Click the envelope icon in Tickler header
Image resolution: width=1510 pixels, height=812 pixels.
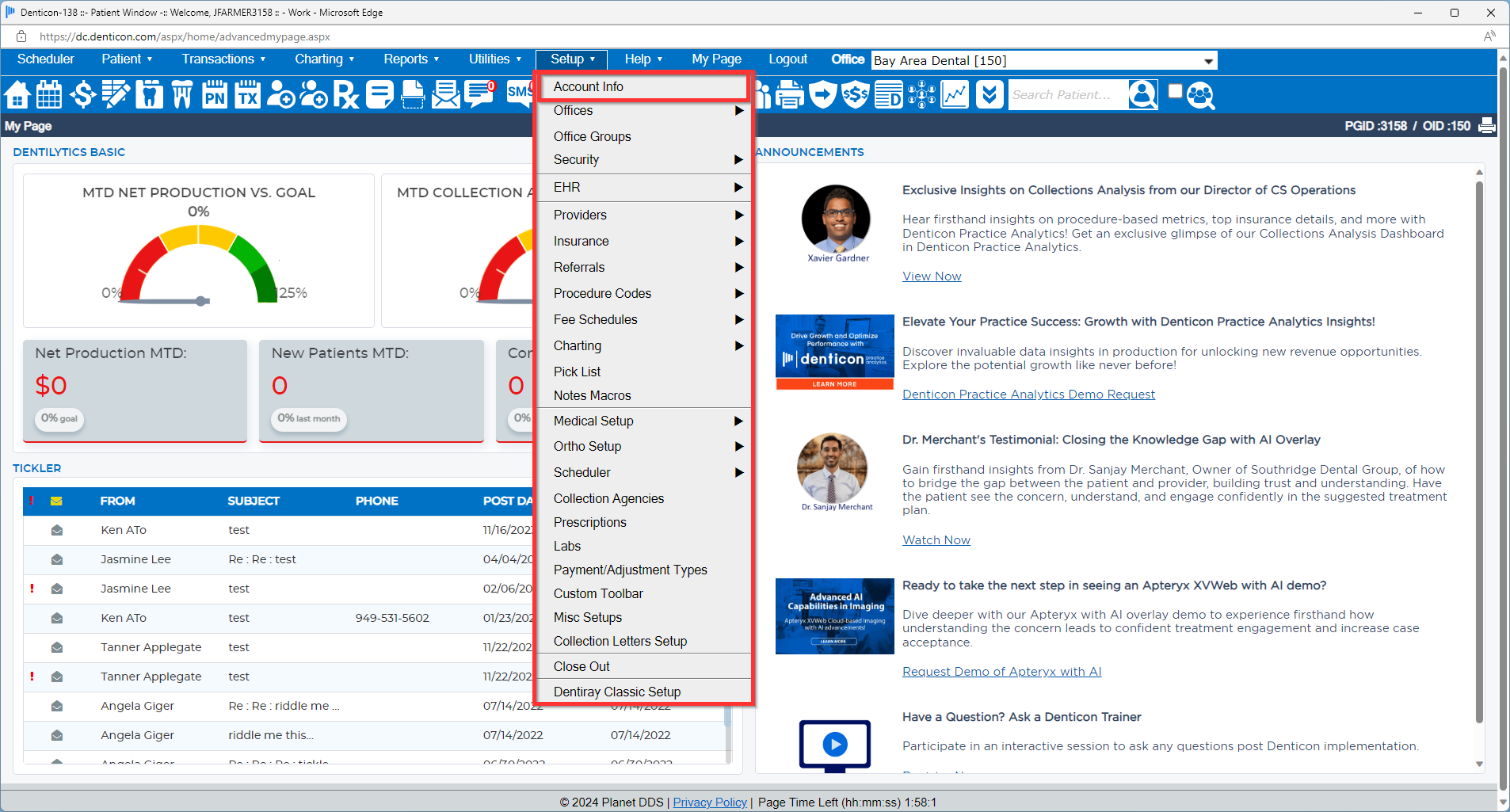click(56, 501)
